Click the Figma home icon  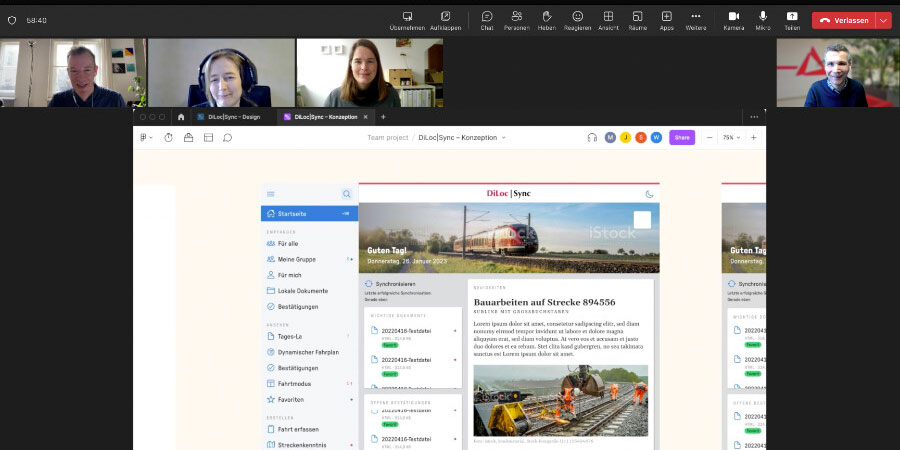coord(181,117)
